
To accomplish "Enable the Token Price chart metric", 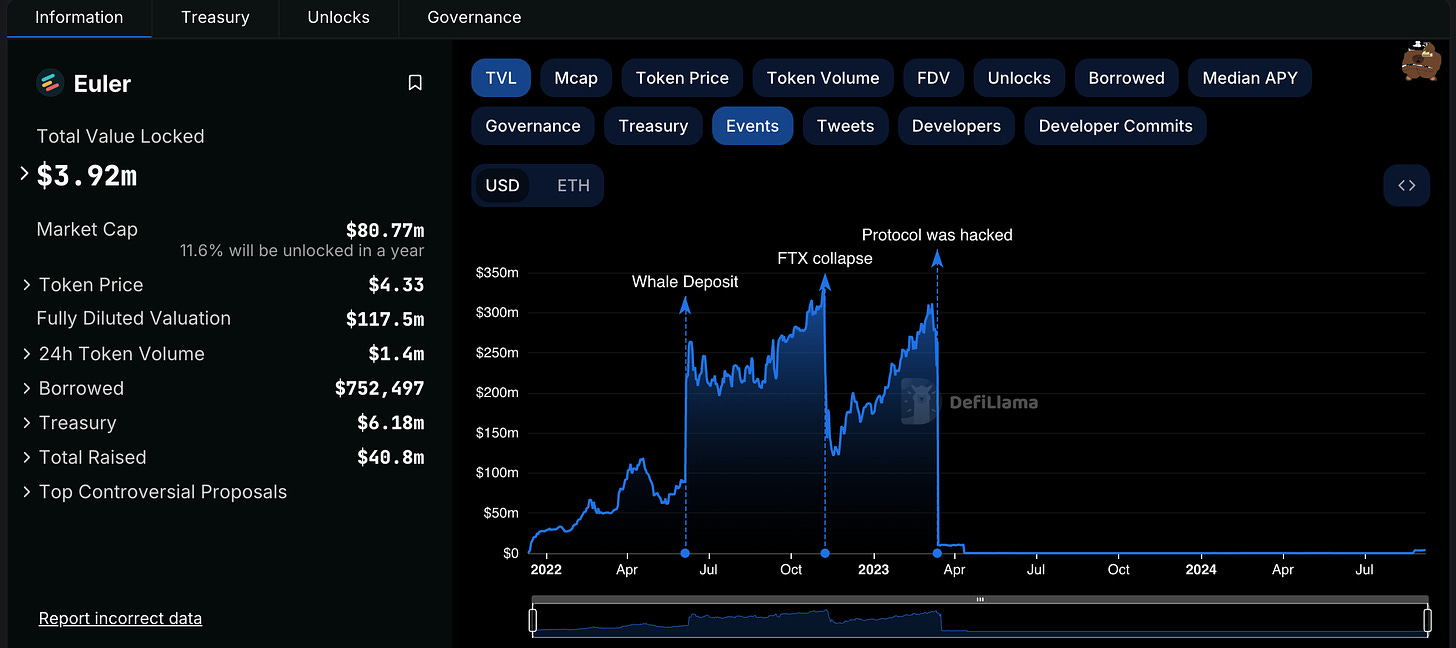I will coord(682,78).
